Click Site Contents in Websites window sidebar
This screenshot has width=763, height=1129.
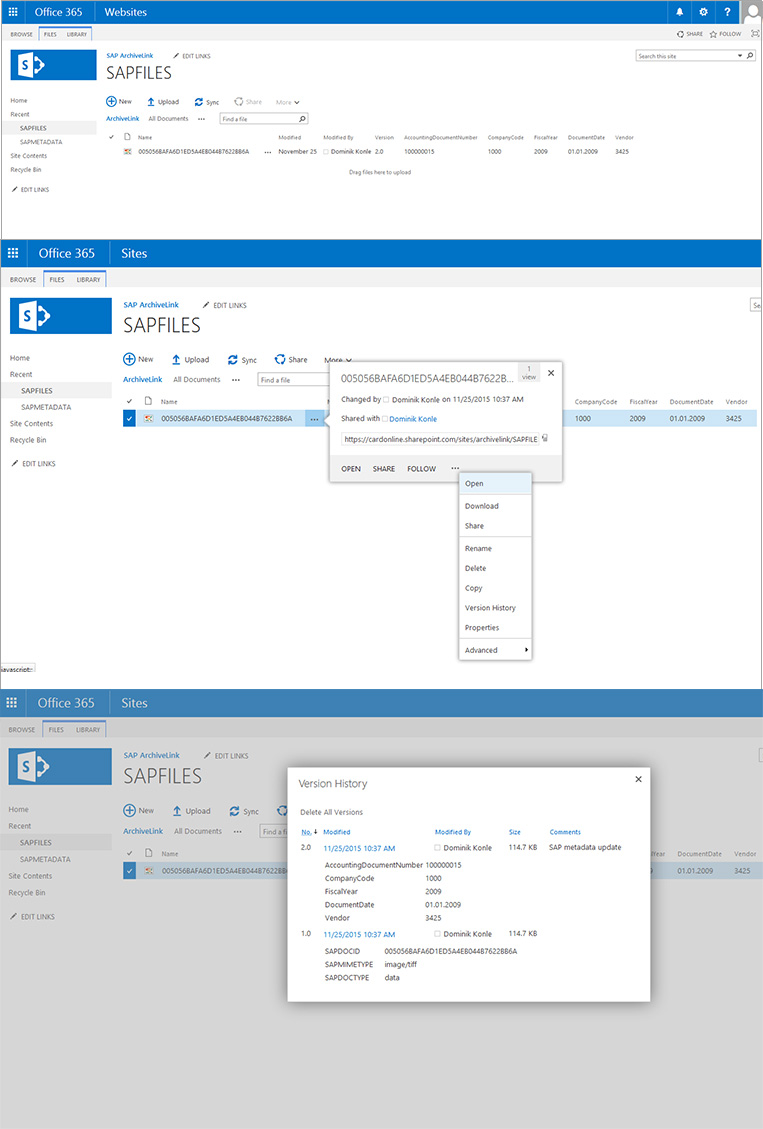29,156
